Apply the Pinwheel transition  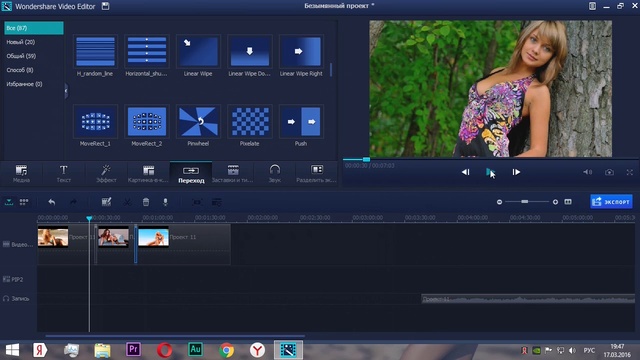(x=198, y=122)
